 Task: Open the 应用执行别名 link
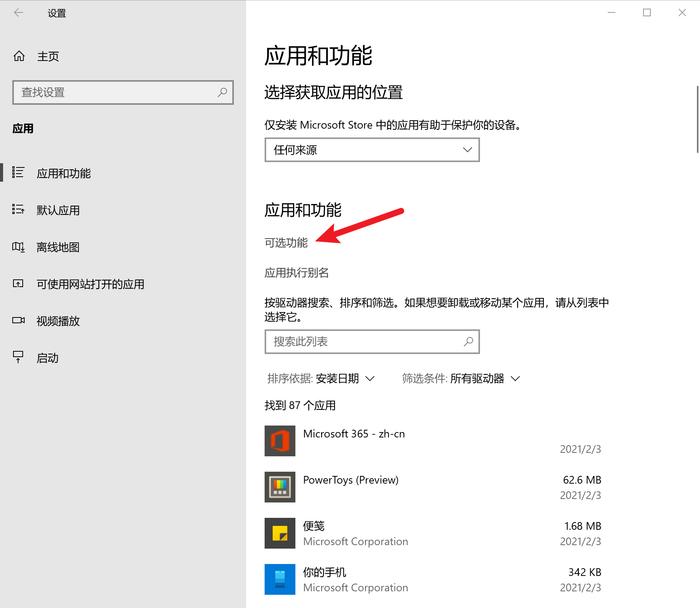click(296, 273)
